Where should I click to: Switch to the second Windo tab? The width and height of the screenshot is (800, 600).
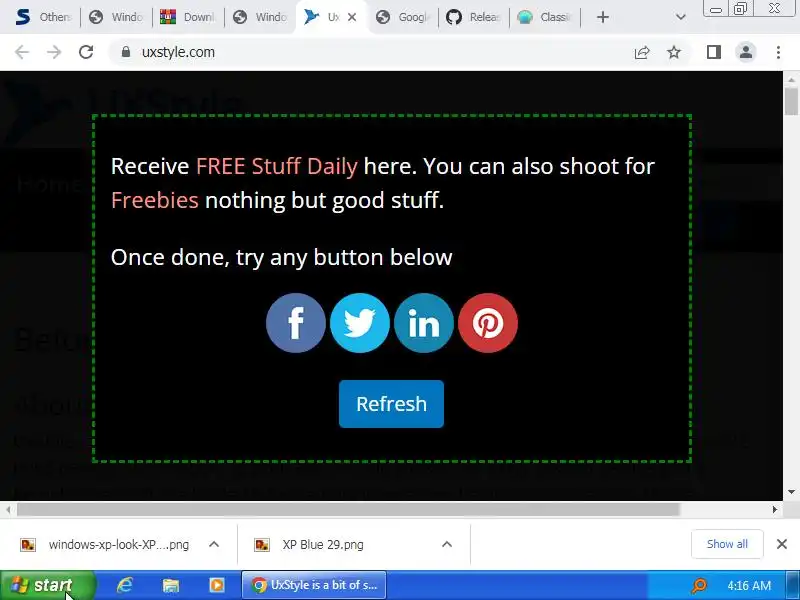(260, 17)
